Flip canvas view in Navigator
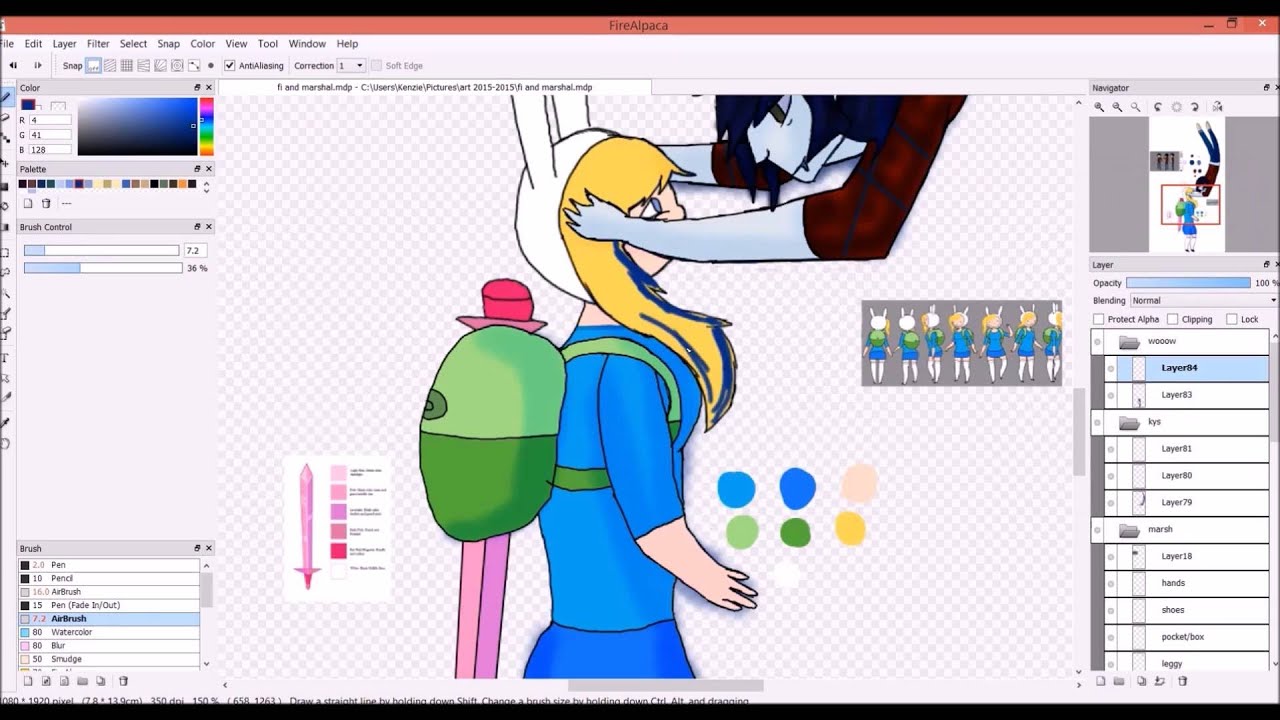Image resolution: width=1280 pixels, height=720 pixels. [x=1217, y=107]
